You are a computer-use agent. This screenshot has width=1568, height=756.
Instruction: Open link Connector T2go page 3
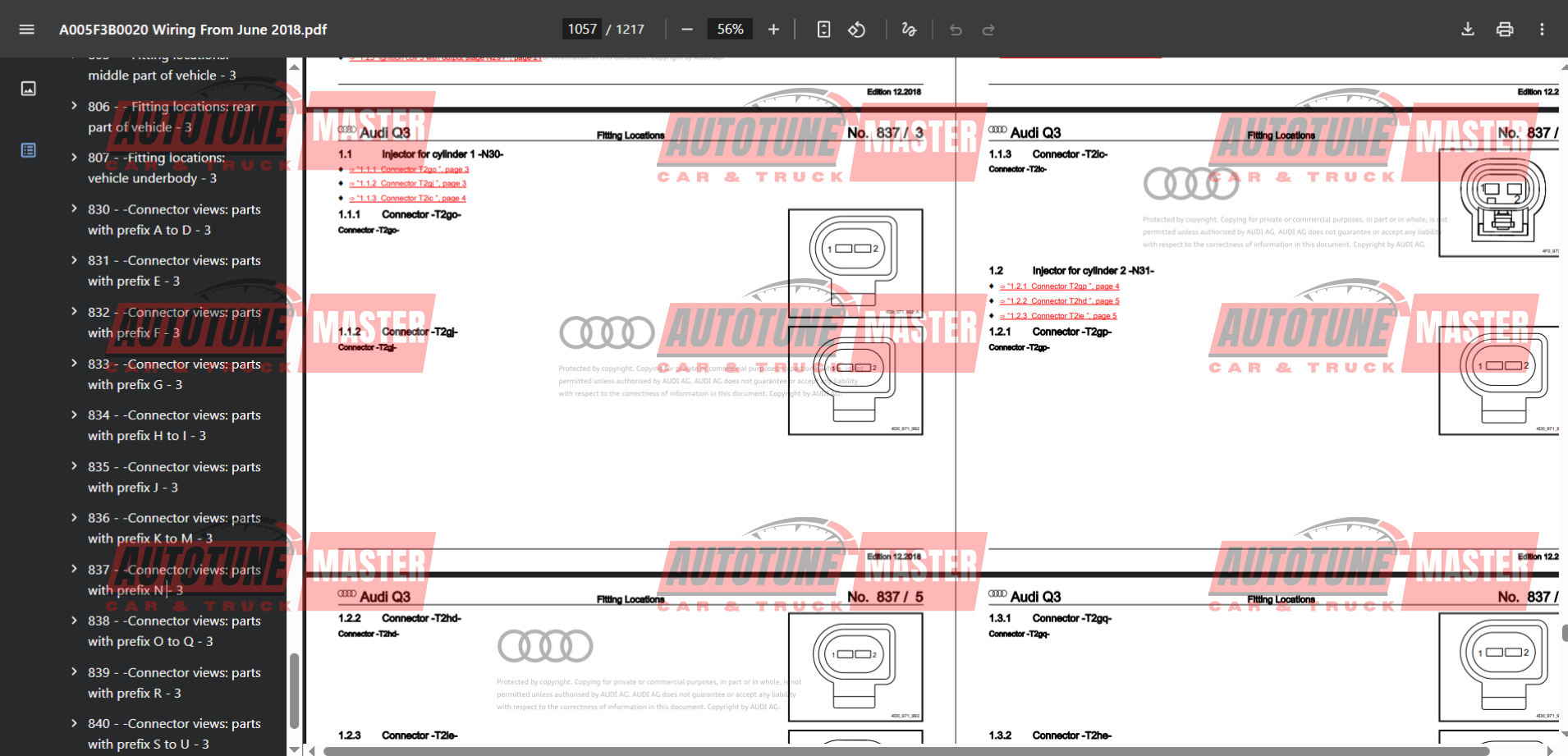[x=408, y=169]
